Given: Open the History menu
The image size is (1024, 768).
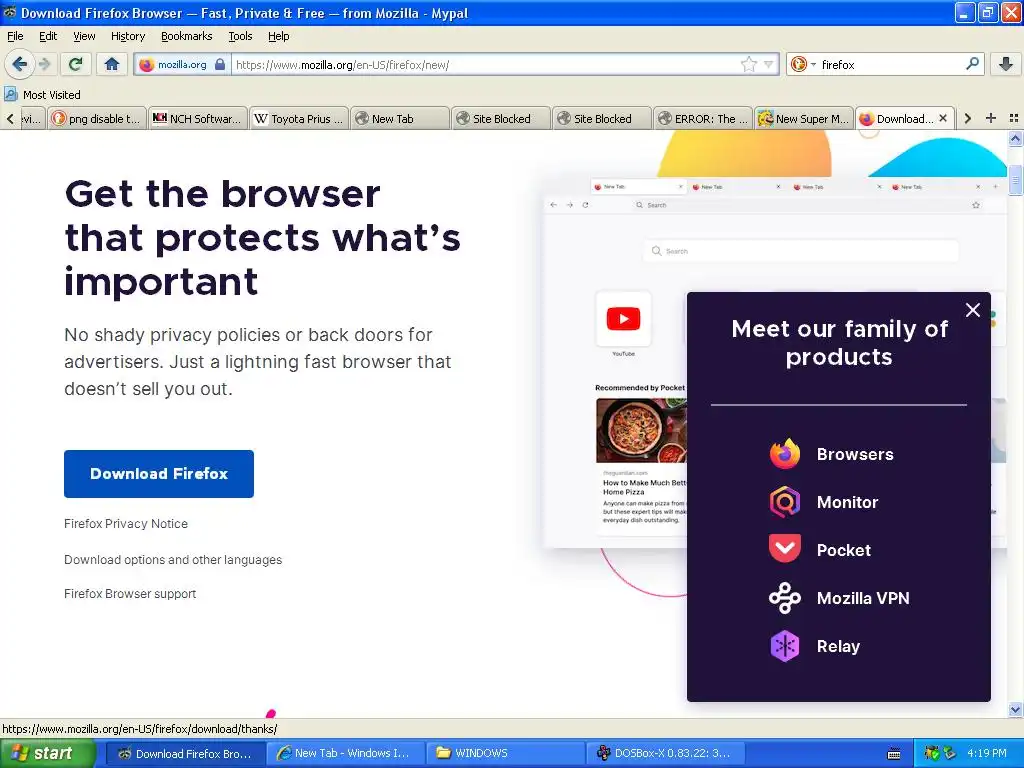Looking at the screenshot, I should pyautogui.click(x=127, y=37).
